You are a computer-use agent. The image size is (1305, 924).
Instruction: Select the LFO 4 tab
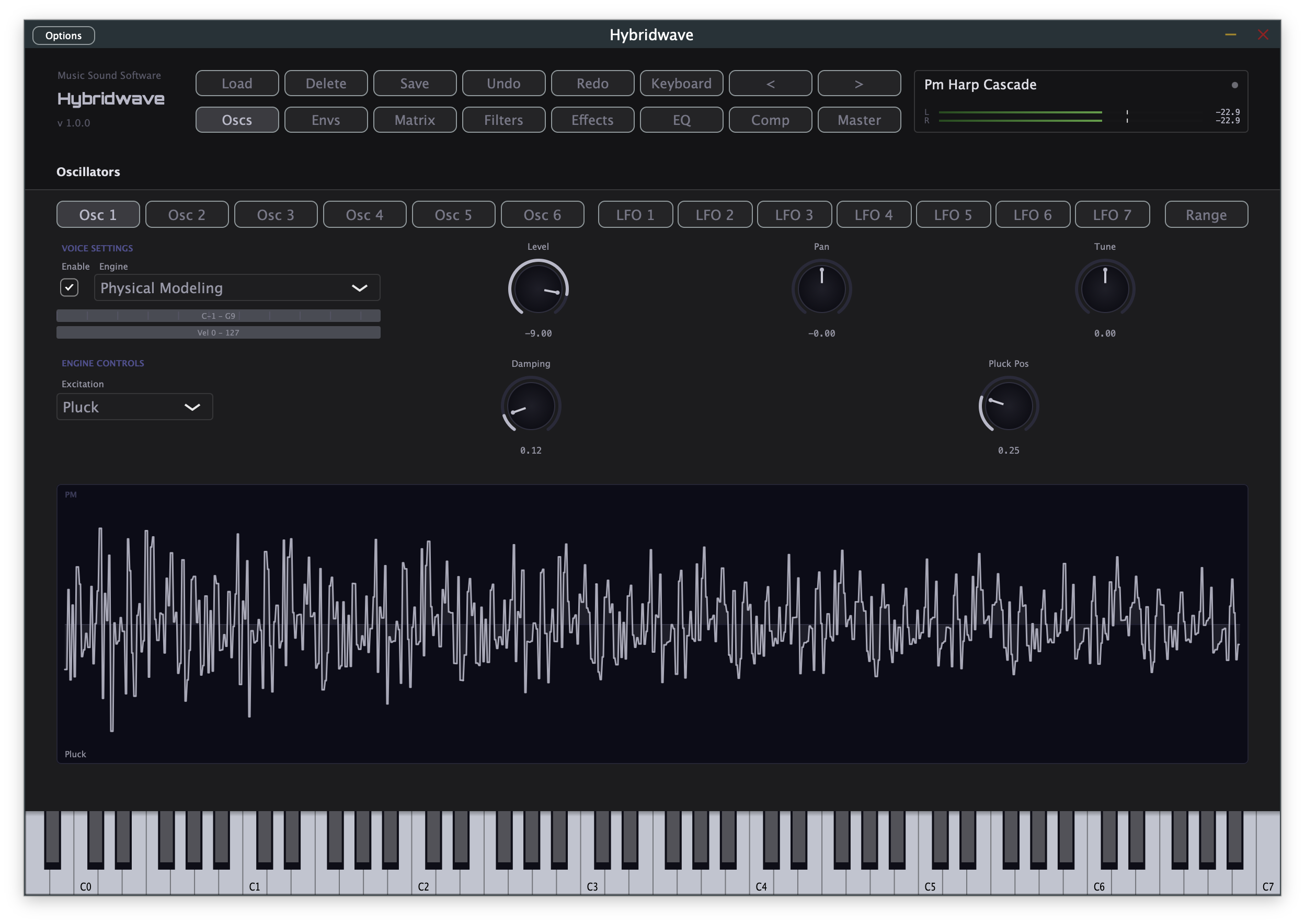coord(873,214)
